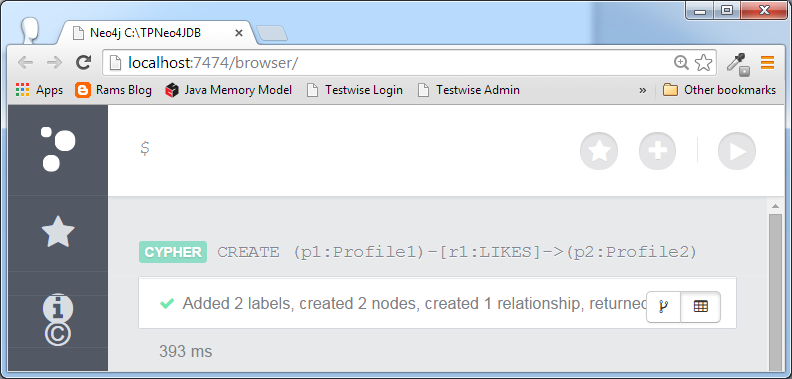Open the Rams Blog bookmark
792x379 pixels.
[x=113, y=90]
